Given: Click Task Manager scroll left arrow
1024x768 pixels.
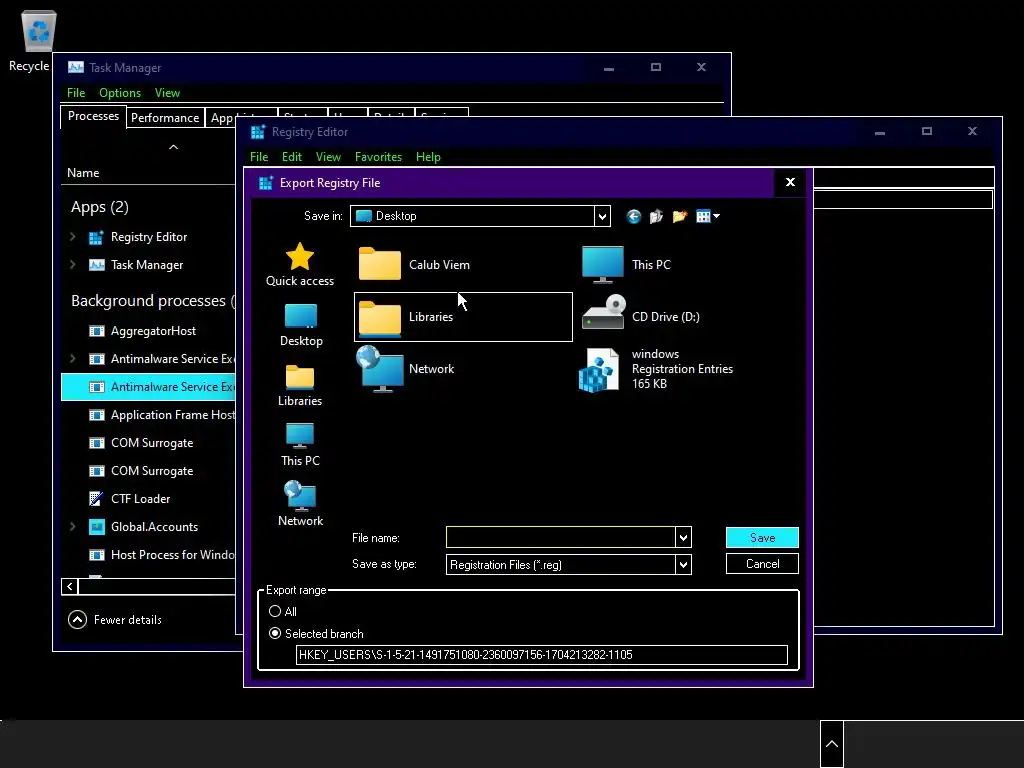Looking at the screenshot, I should pos(69,586).
